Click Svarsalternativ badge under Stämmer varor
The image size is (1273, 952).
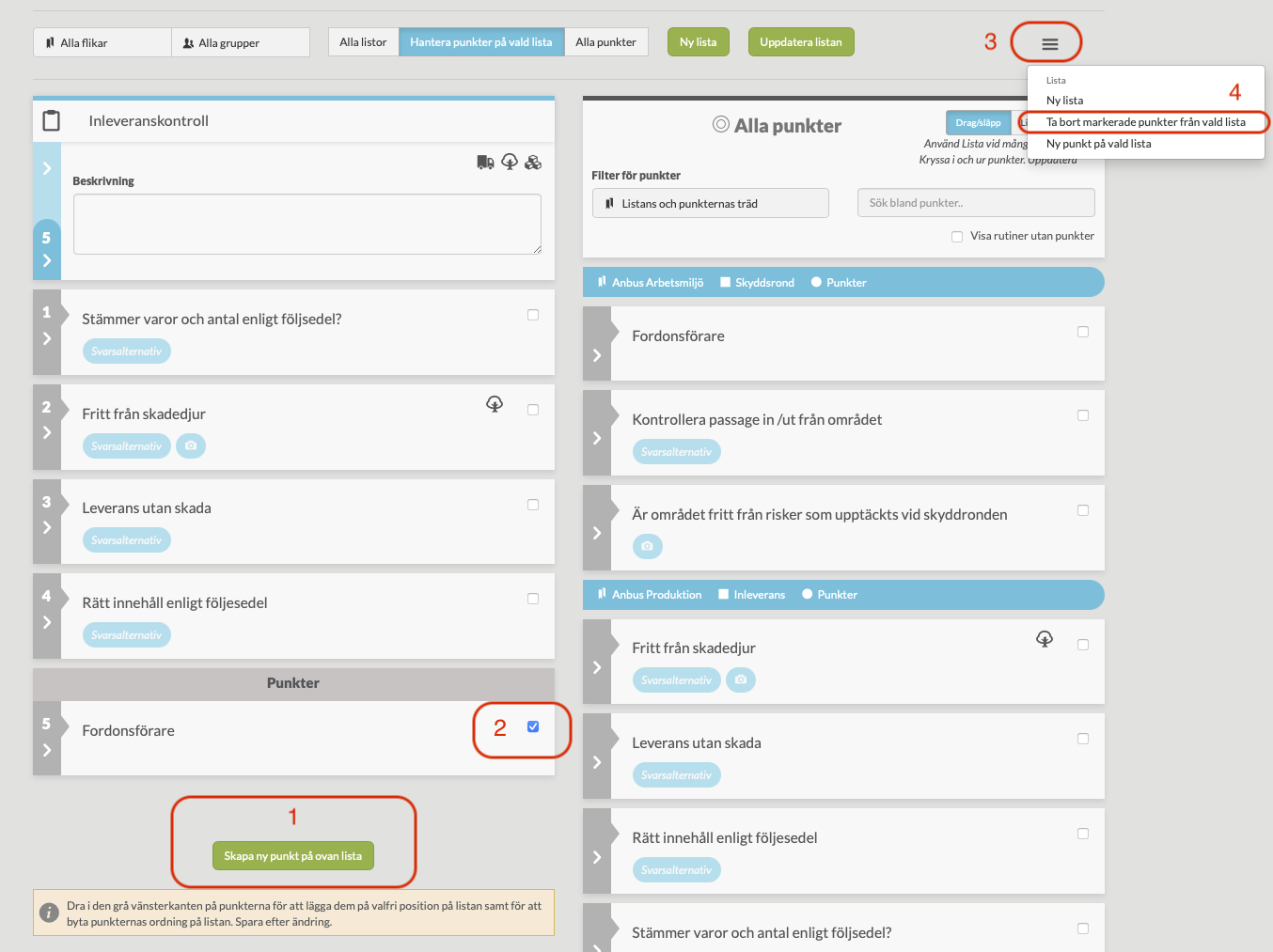coord(126,351)
